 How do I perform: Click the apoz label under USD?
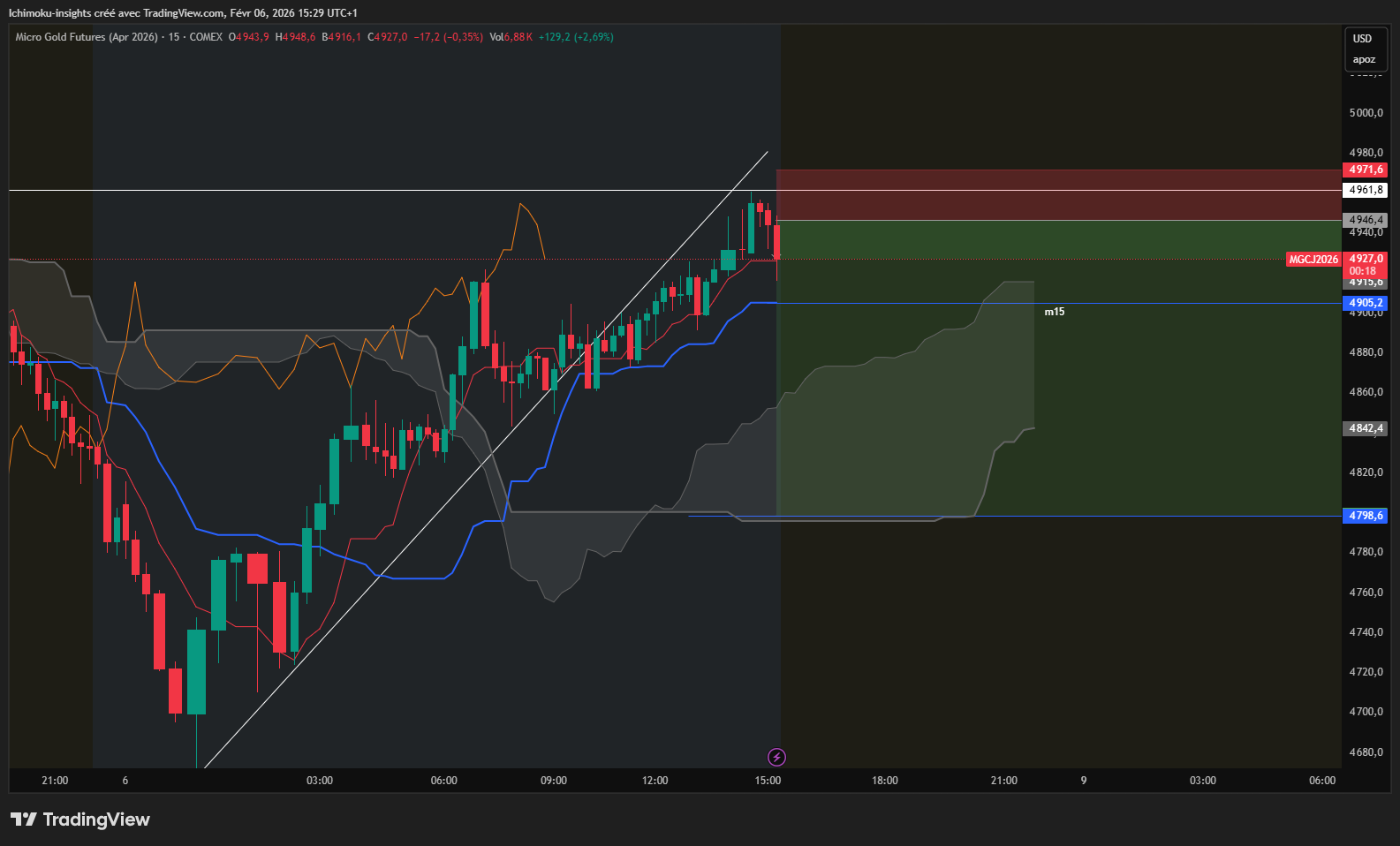point(1364,59)
